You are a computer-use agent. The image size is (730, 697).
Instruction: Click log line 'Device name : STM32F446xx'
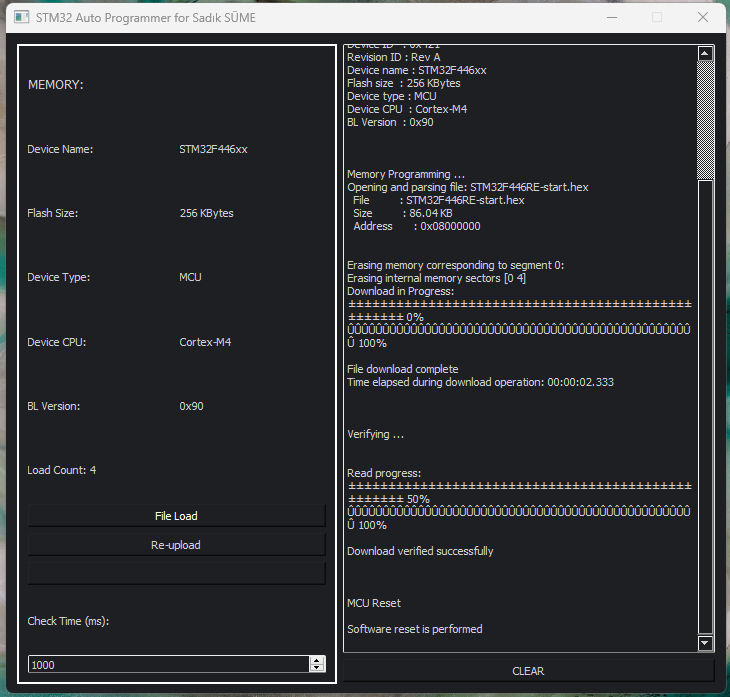tap(417, 70)
